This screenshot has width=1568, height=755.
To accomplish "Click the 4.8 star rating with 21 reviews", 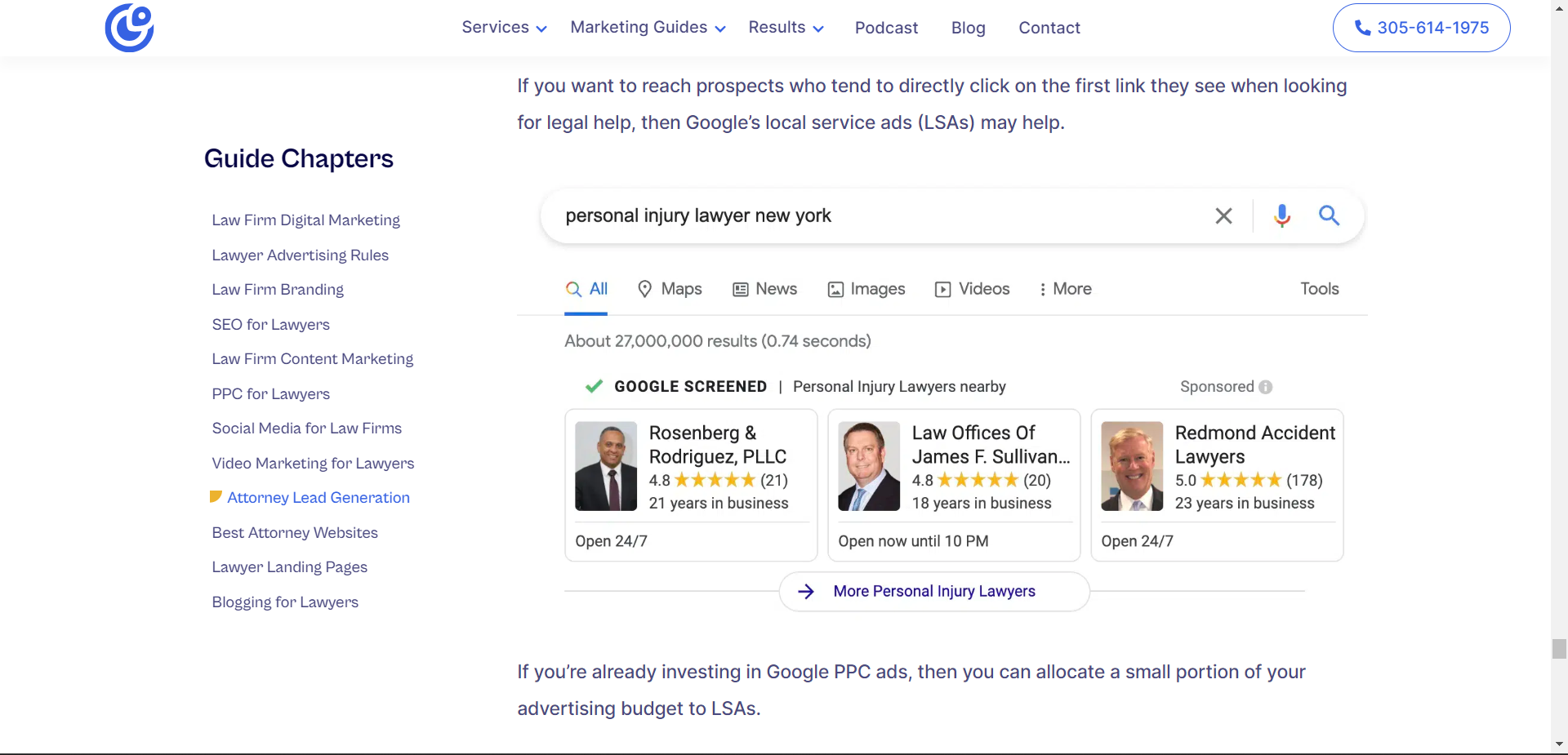I will tap(719, 480).
